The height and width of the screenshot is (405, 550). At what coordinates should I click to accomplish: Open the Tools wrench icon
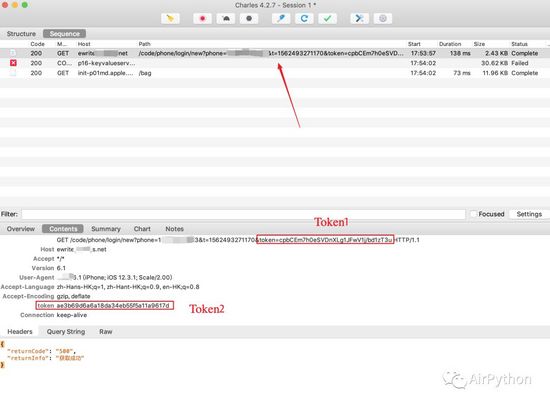coord(360,19)
